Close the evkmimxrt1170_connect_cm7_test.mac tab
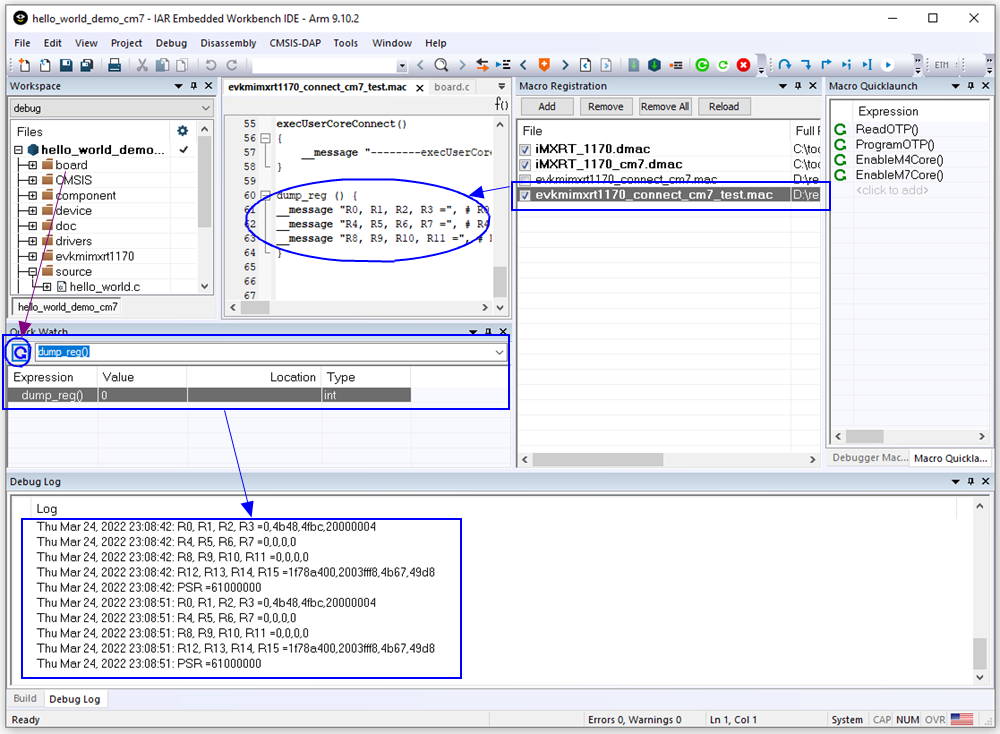The height and width of the screenshot is (734, 1000). coord(420,88)
